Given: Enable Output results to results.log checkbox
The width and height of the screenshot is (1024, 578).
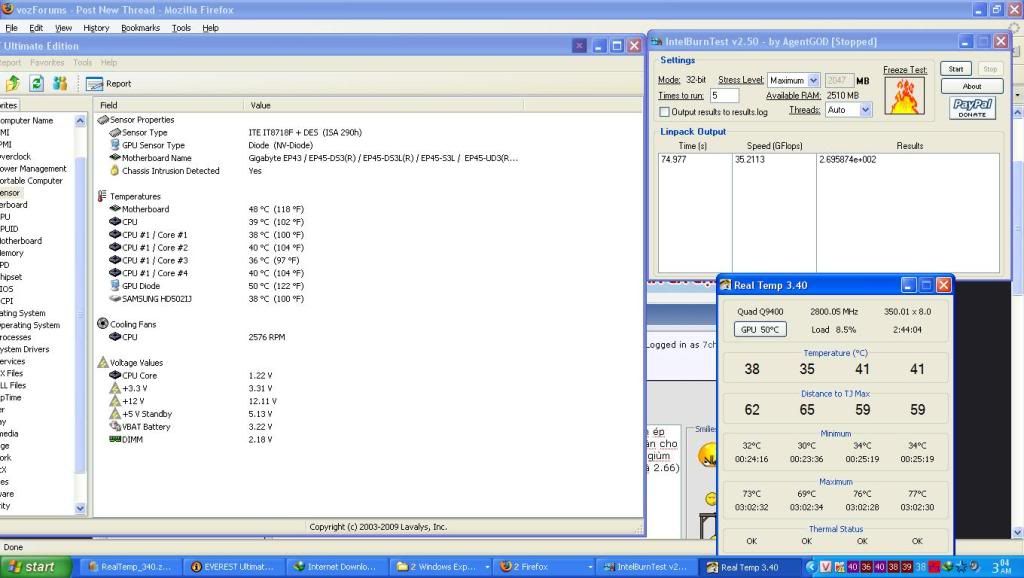Looking at the screenshot, I should 664,112.
